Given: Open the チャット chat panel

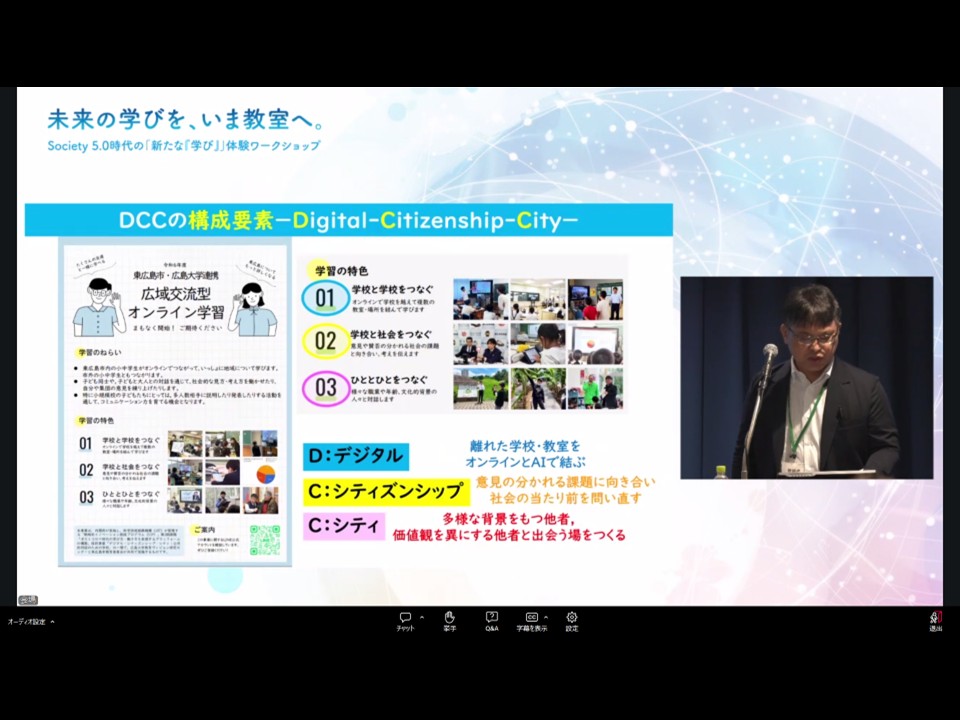Looking at the screenshot, I should click(x=405, y=621).
